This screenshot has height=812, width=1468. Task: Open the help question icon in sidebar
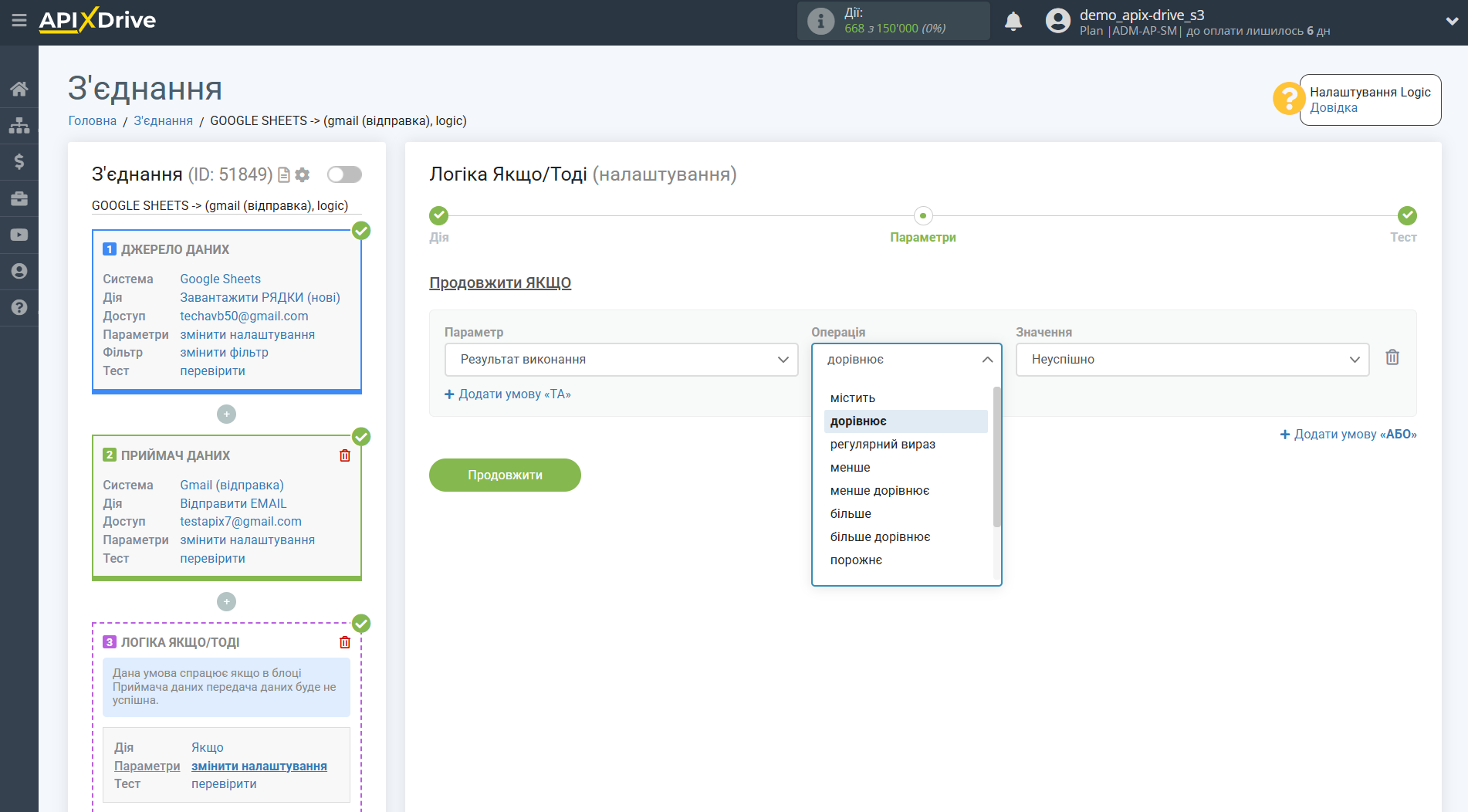(19, 307)
